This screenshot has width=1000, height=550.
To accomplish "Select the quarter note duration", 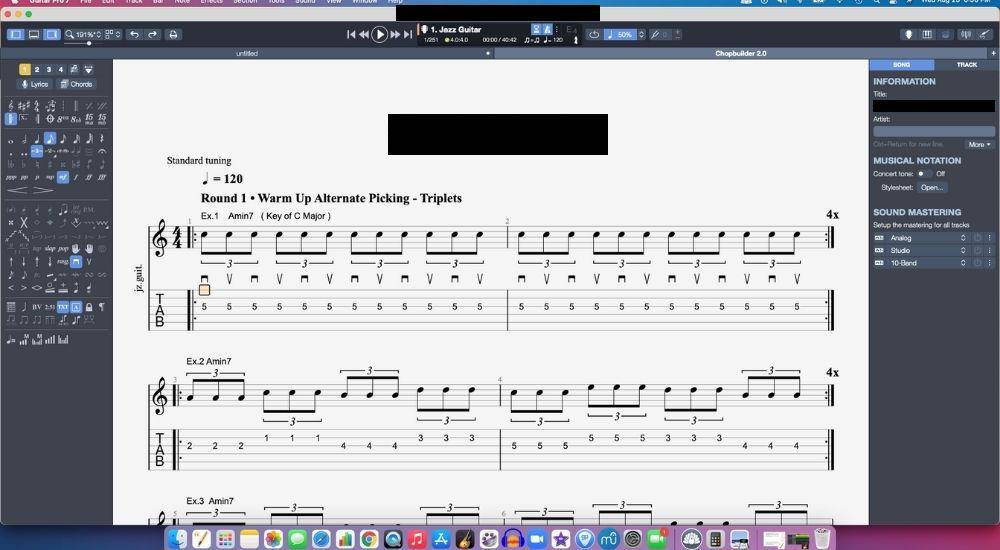I will 37,138.
